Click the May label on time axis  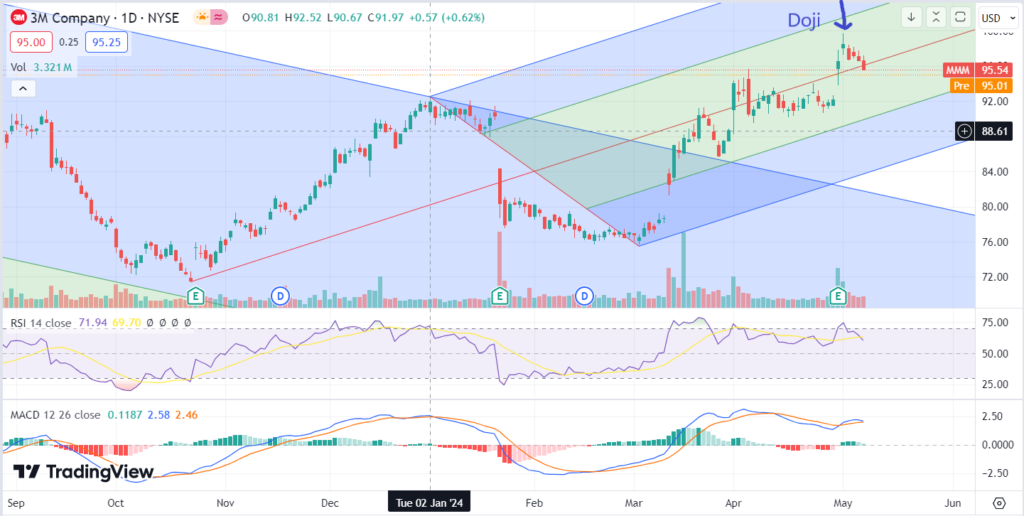click(842, 504)
